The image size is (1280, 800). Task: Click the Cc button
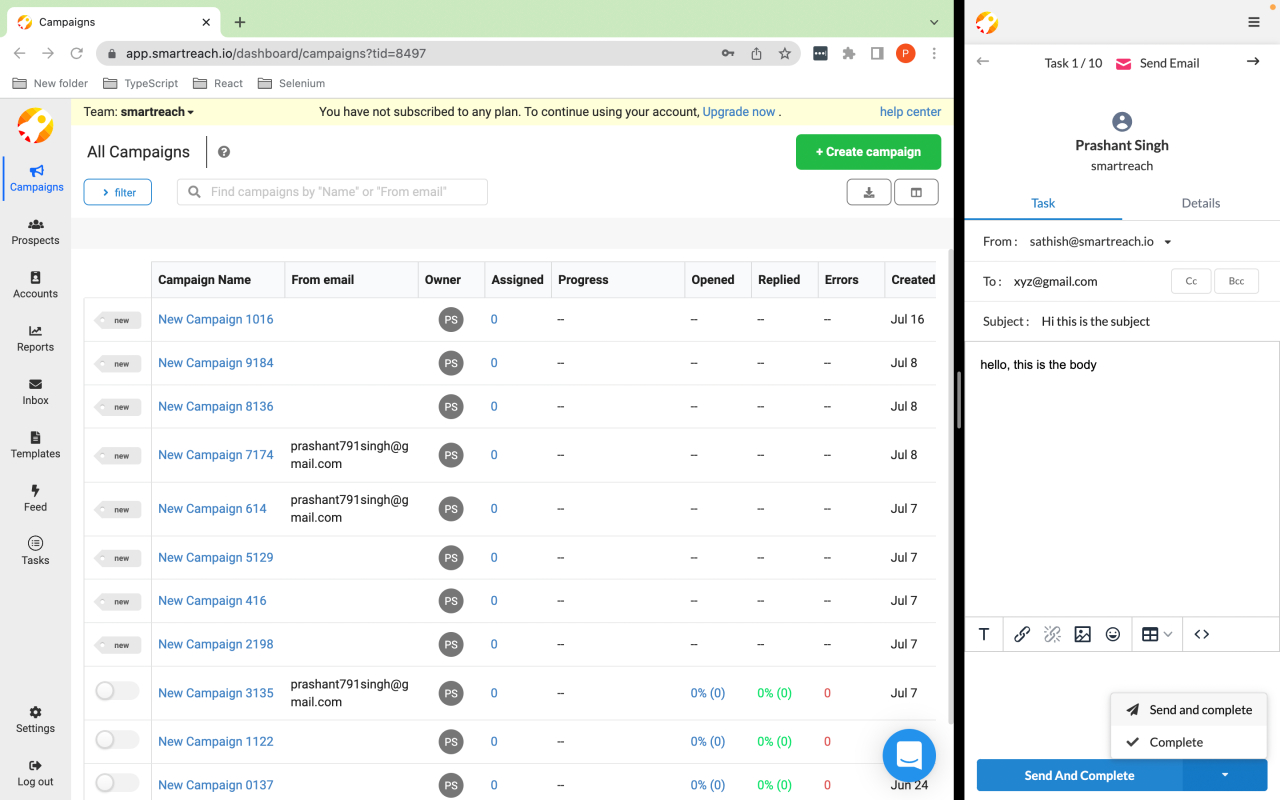tap(1191, 281)
